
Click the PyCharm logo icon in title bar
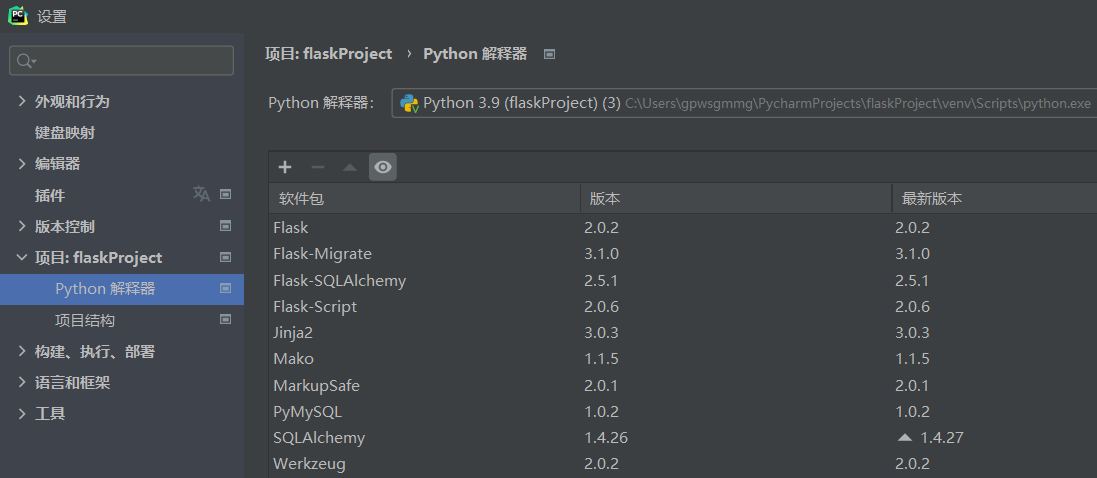point(17,15)
